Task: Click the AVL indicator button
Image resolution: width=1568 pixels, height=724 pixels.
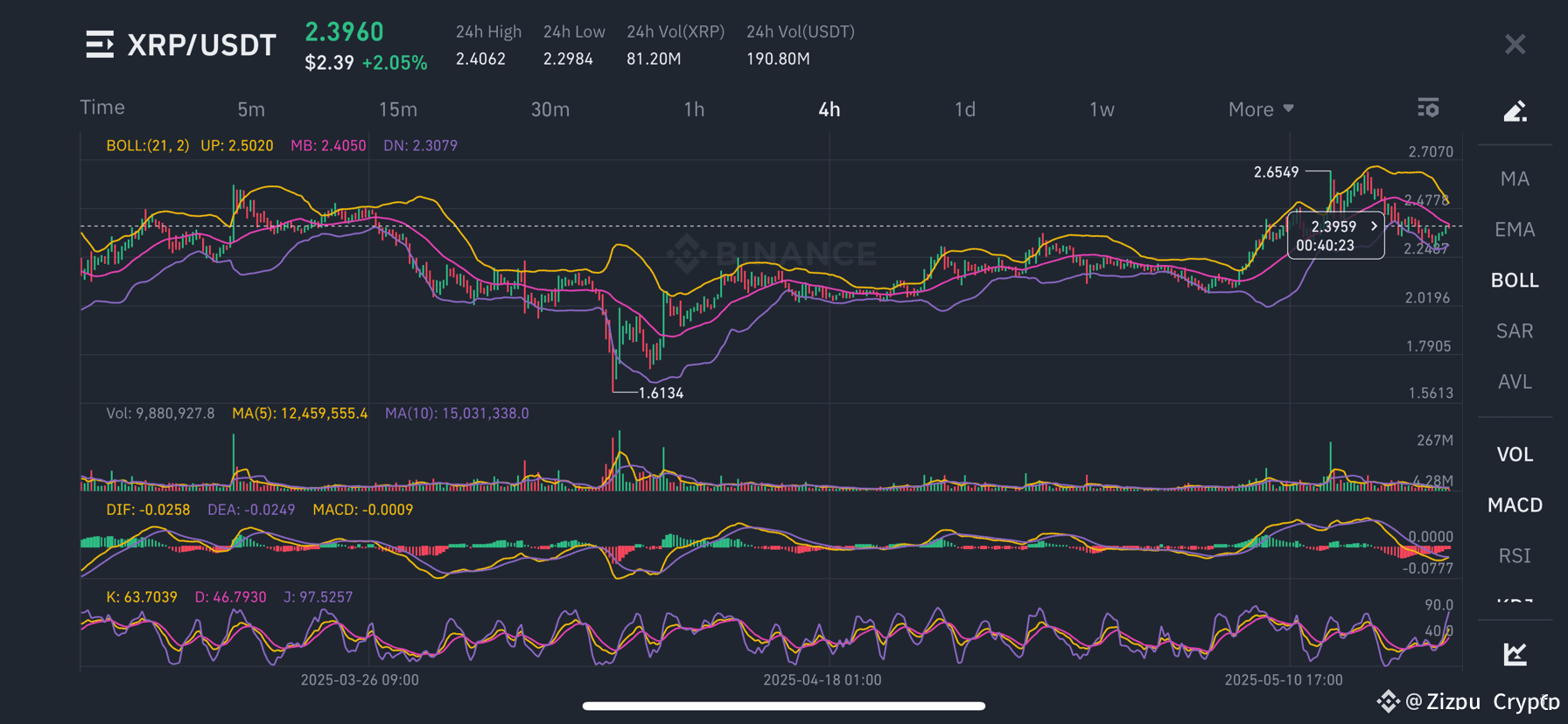Action: 1515,382
